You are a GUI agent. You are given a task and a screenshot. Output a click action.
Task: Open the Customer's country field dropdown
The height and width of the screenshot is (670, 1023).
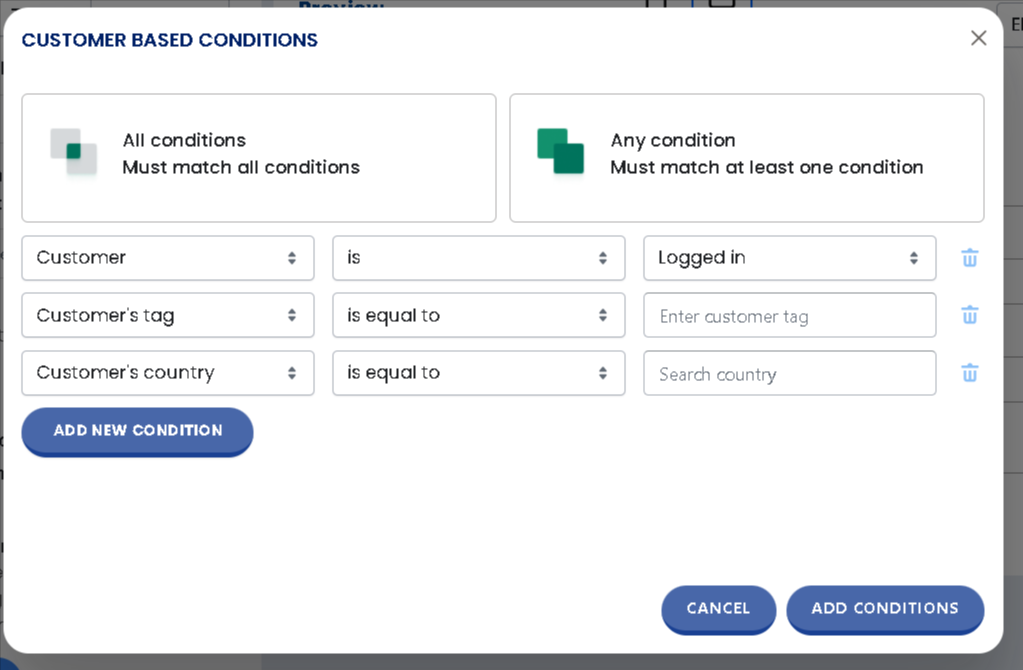pos(168,373)
